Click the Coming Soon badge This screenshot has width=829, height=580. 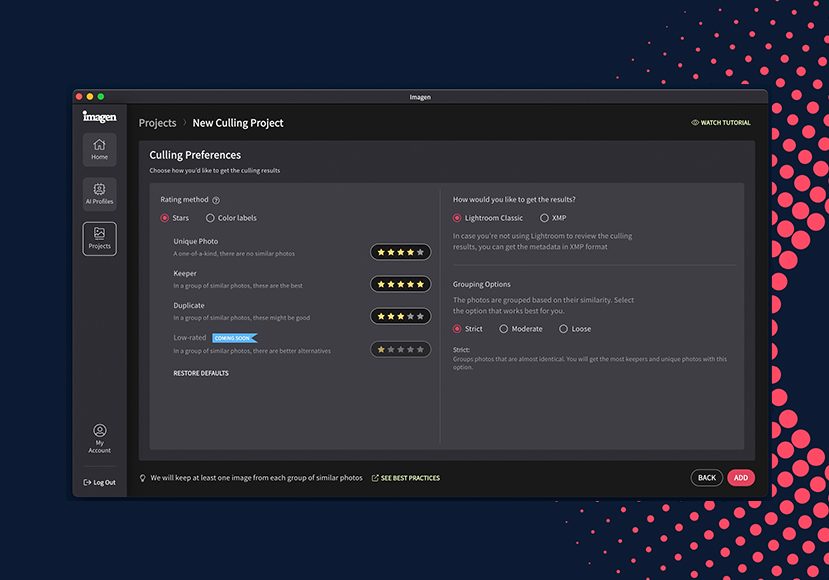point(235,338)
